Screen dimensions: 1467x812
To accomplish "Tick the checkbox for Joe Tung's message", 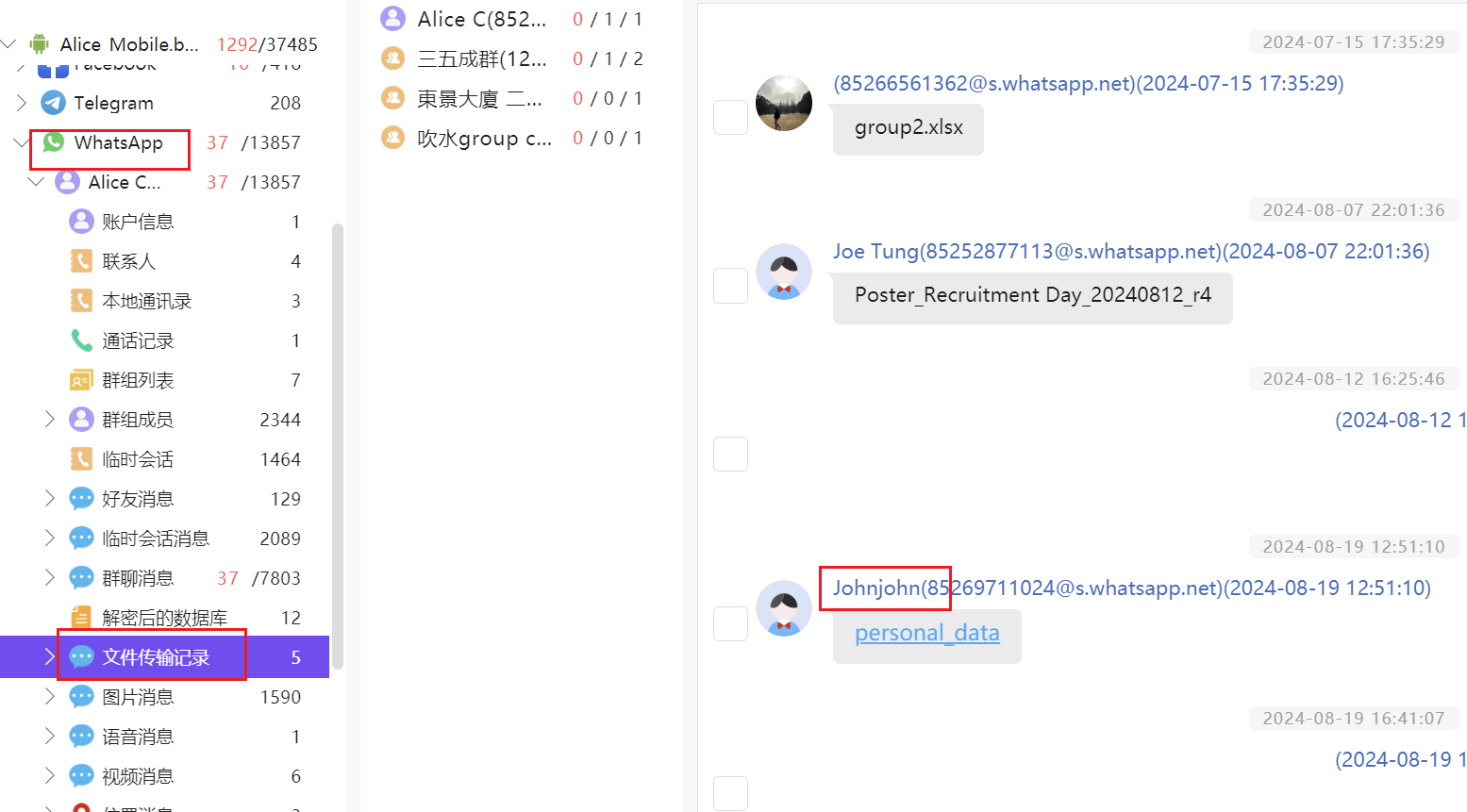I will tap(730, 286).
